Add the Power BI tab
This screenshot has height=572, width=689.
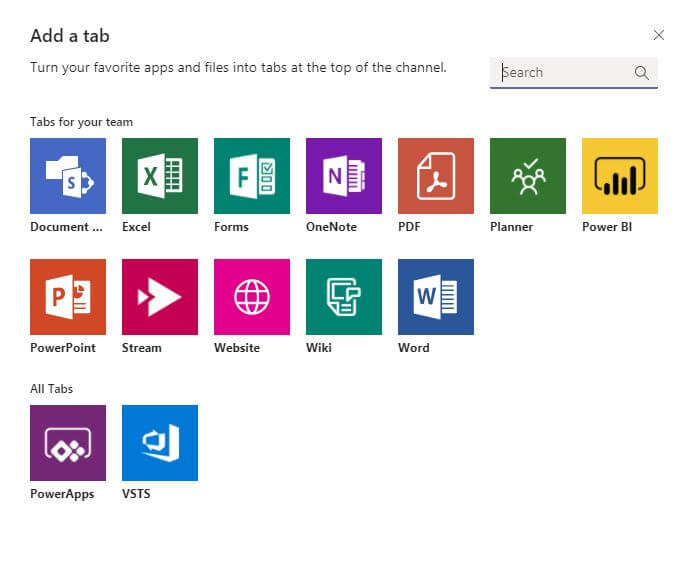point(620,176)
